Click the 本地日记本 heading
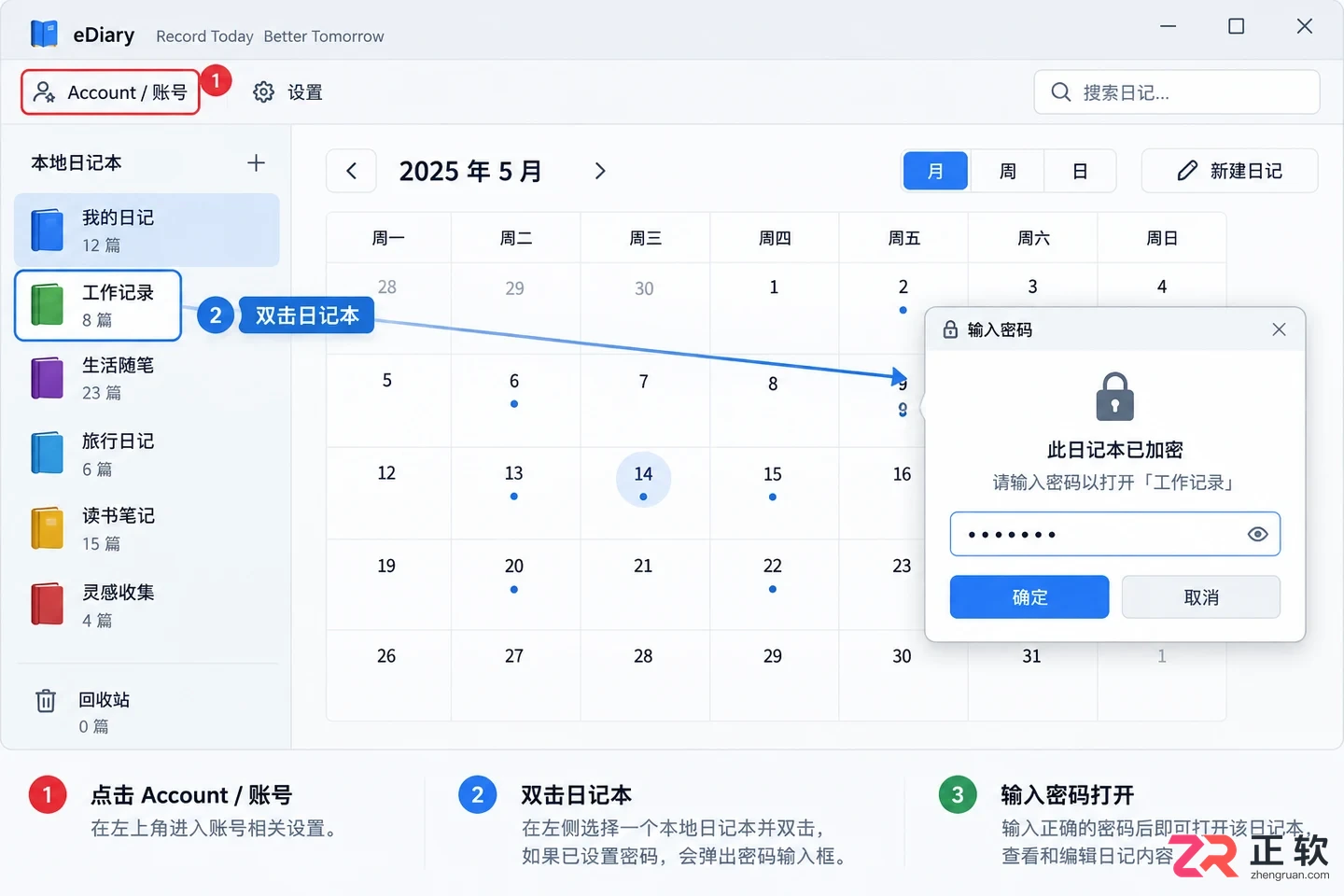 pyautogui.click(x=77, y=162)
